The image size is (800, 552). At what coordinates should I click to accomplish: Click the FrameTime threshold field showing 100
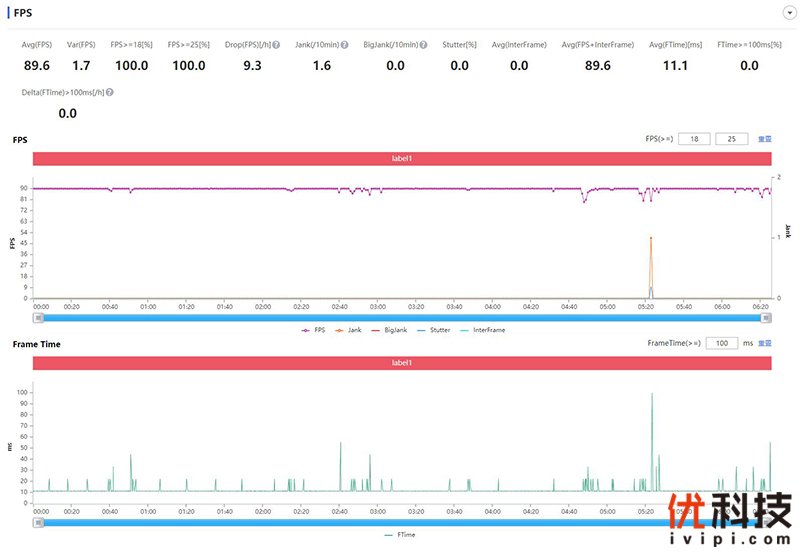pos(721,343)
